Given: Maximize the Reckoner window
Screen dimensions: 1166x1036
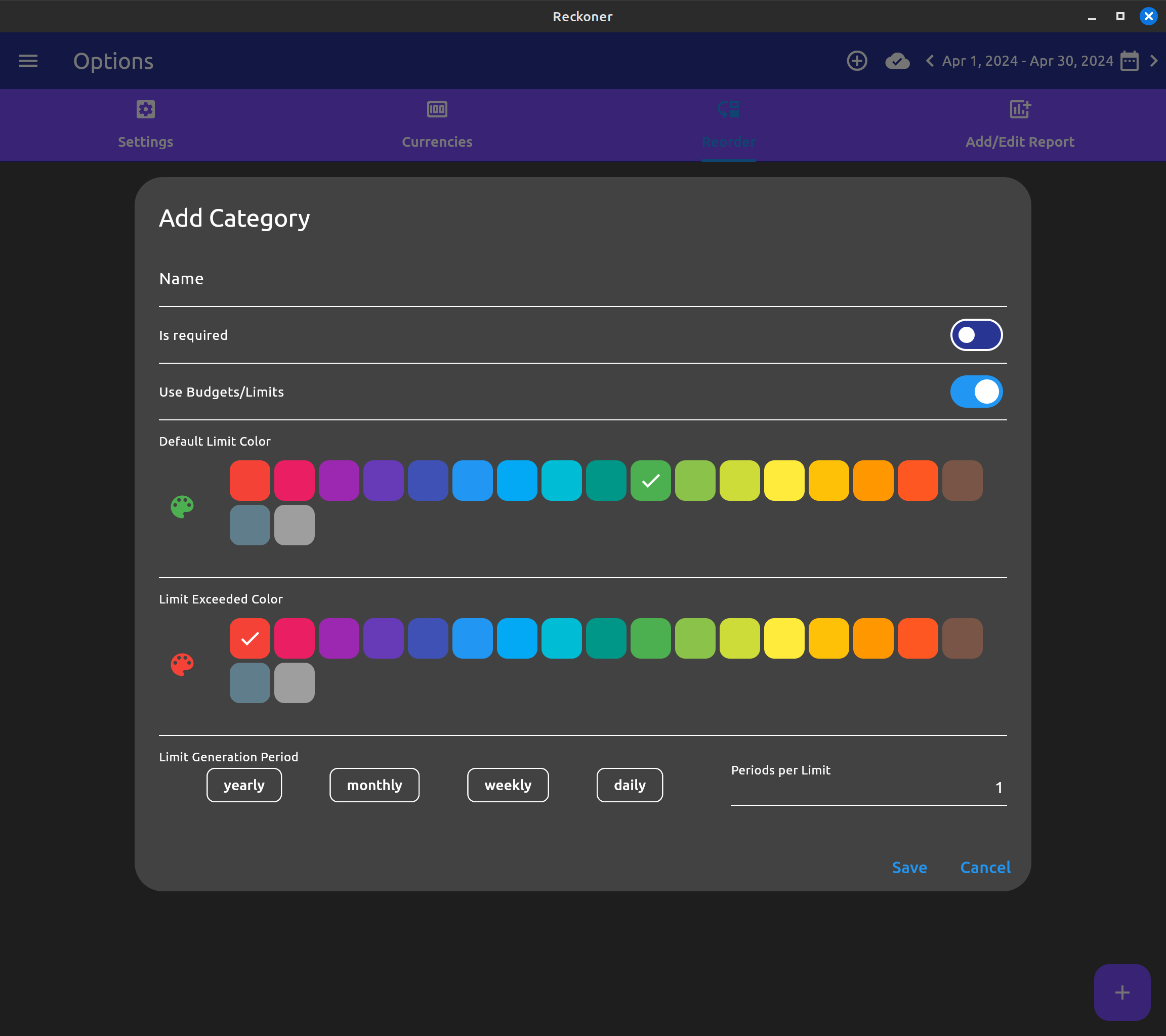Looking at the screenshot, I should tap(1120, 17).
